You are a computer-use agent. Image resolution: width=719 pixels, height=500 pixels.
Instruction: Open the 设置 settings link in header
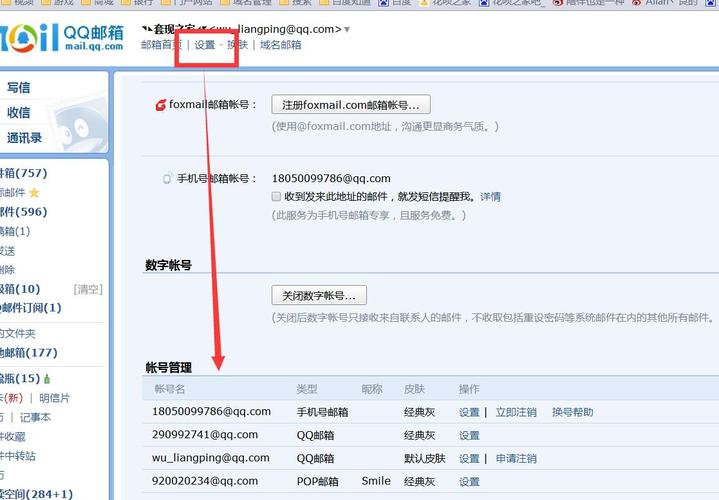click(x=205, y=45)
